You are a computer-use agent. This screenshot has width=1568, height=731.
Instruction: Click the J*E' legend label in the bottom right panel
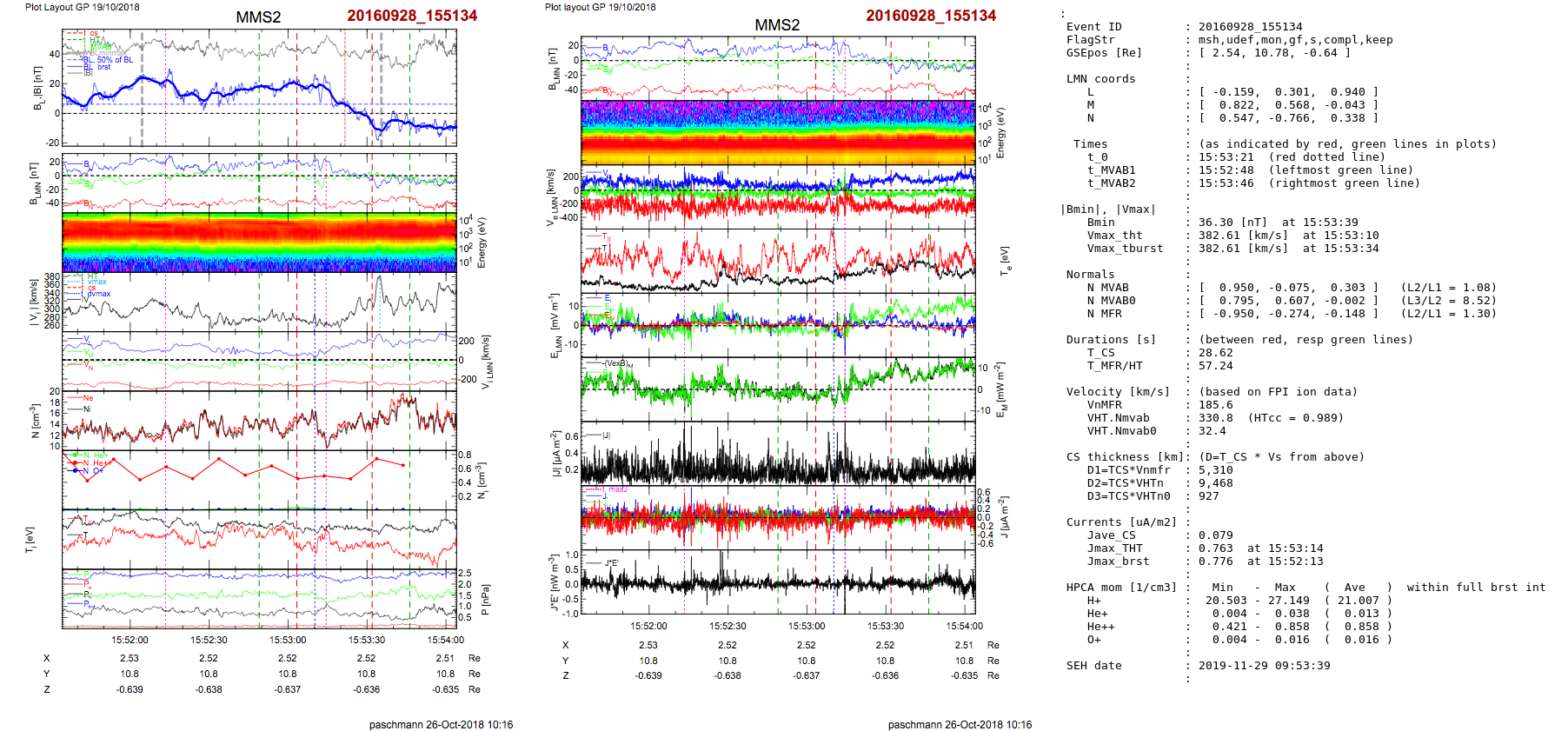coord(611,563)
